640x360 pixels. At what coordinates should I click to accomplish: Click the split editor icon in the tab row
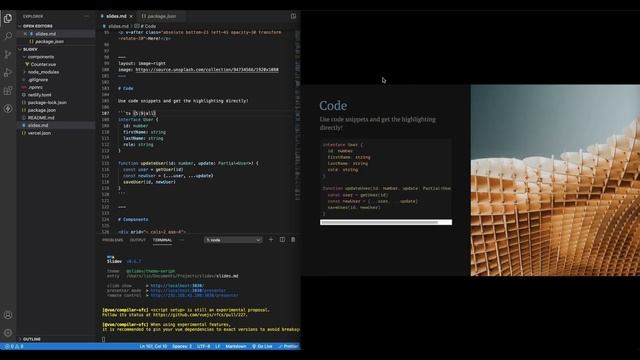click(x=293, y=16)
